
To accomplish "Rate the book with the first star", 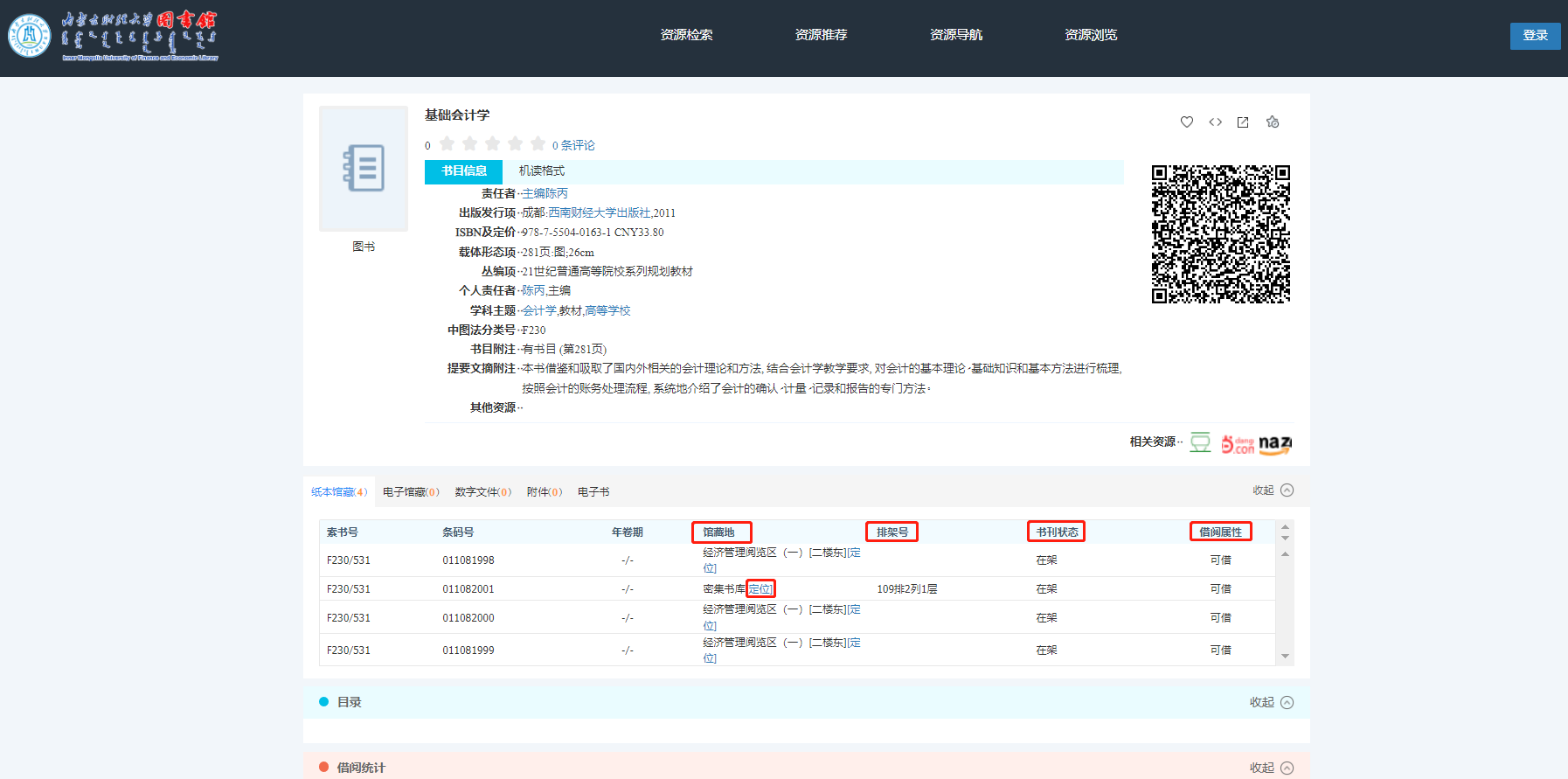I will pos(448,144).
